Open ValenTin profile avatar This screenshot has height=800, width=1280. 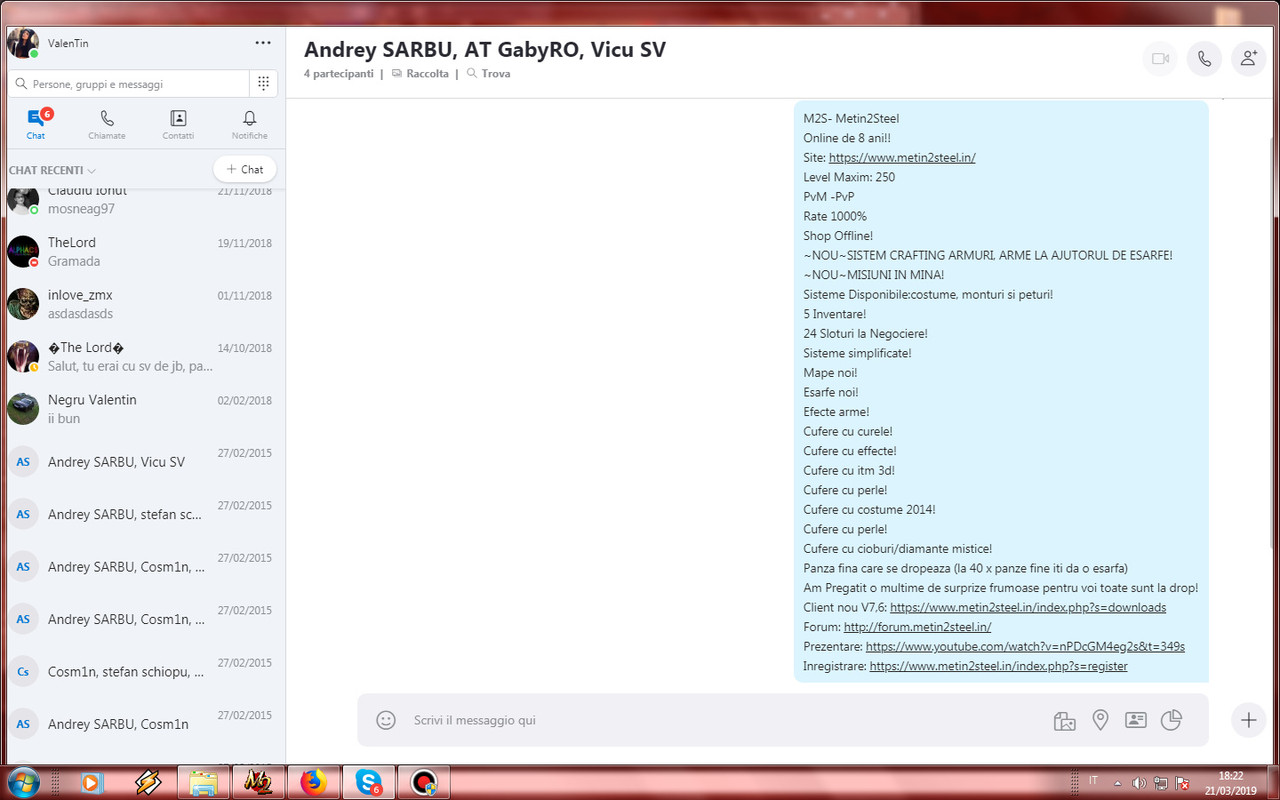tap(22, 43)
